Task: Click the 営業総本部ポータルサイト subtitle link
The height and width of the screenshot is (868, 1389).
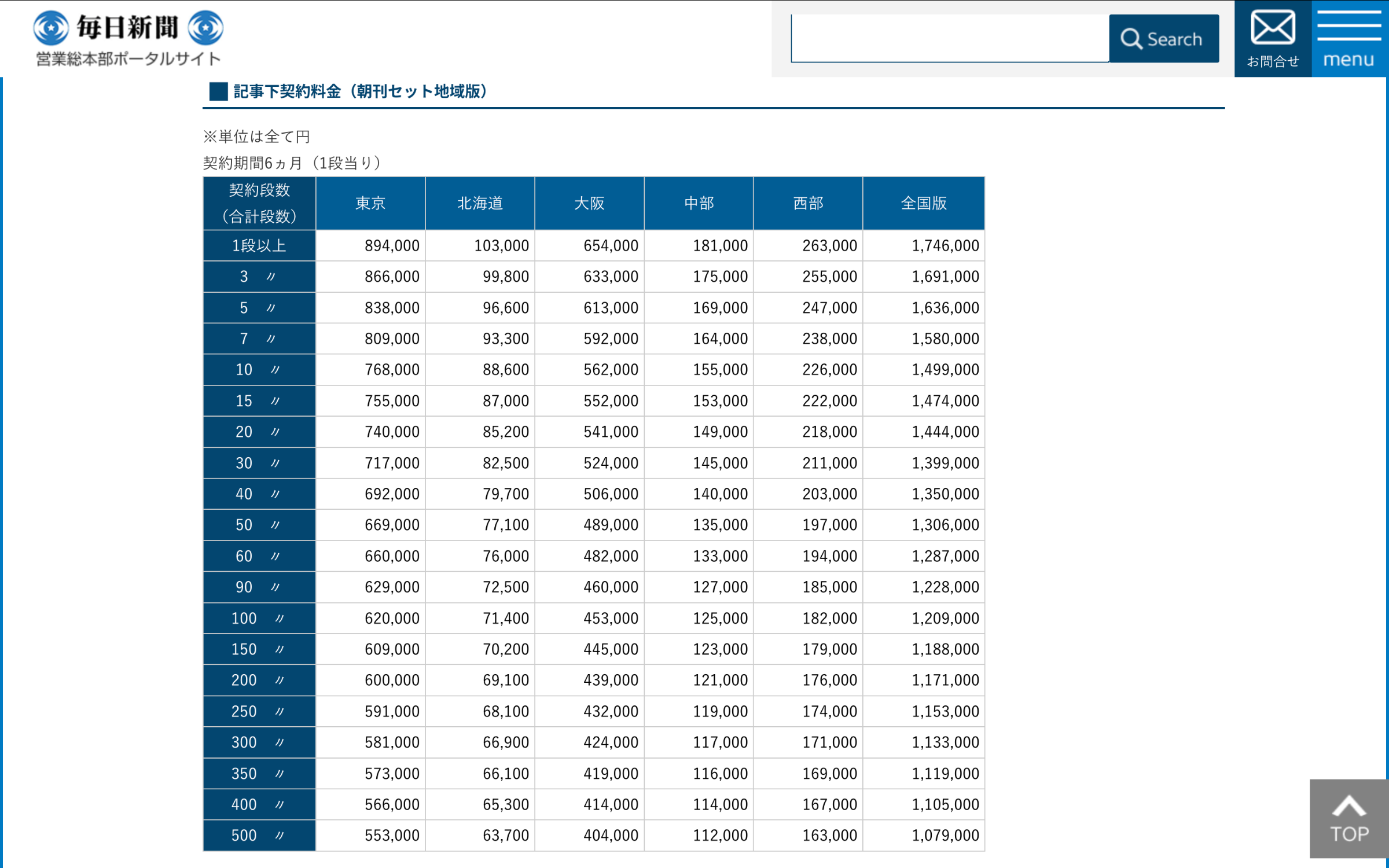Action: coord(128,59)
